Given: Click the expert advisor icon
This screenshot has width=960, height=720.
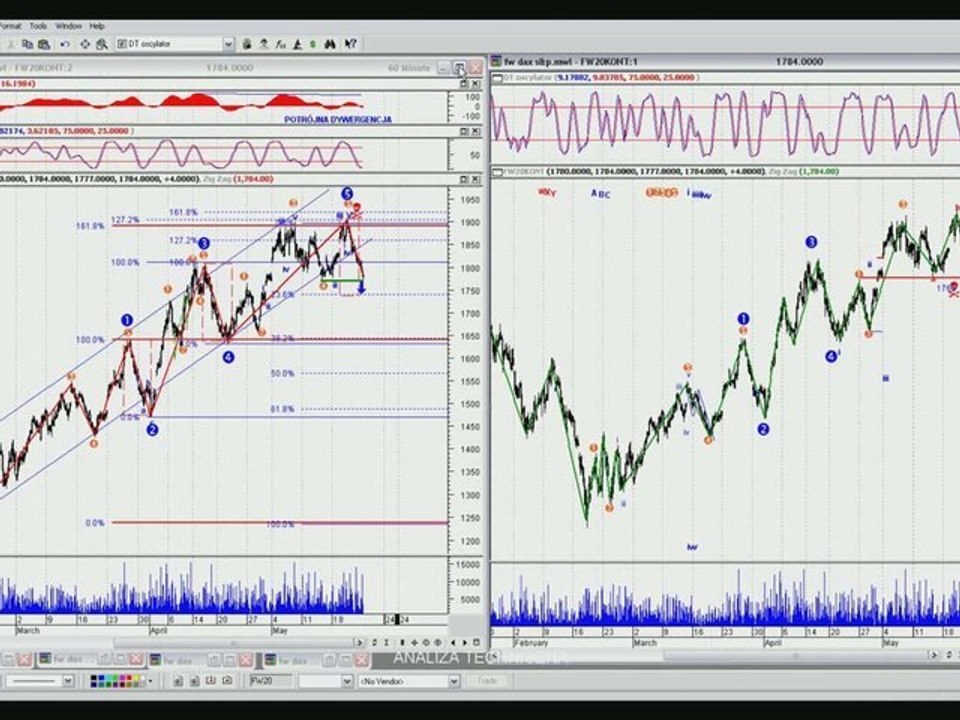Looking at the screenshot, I should [x=297, y=44].
